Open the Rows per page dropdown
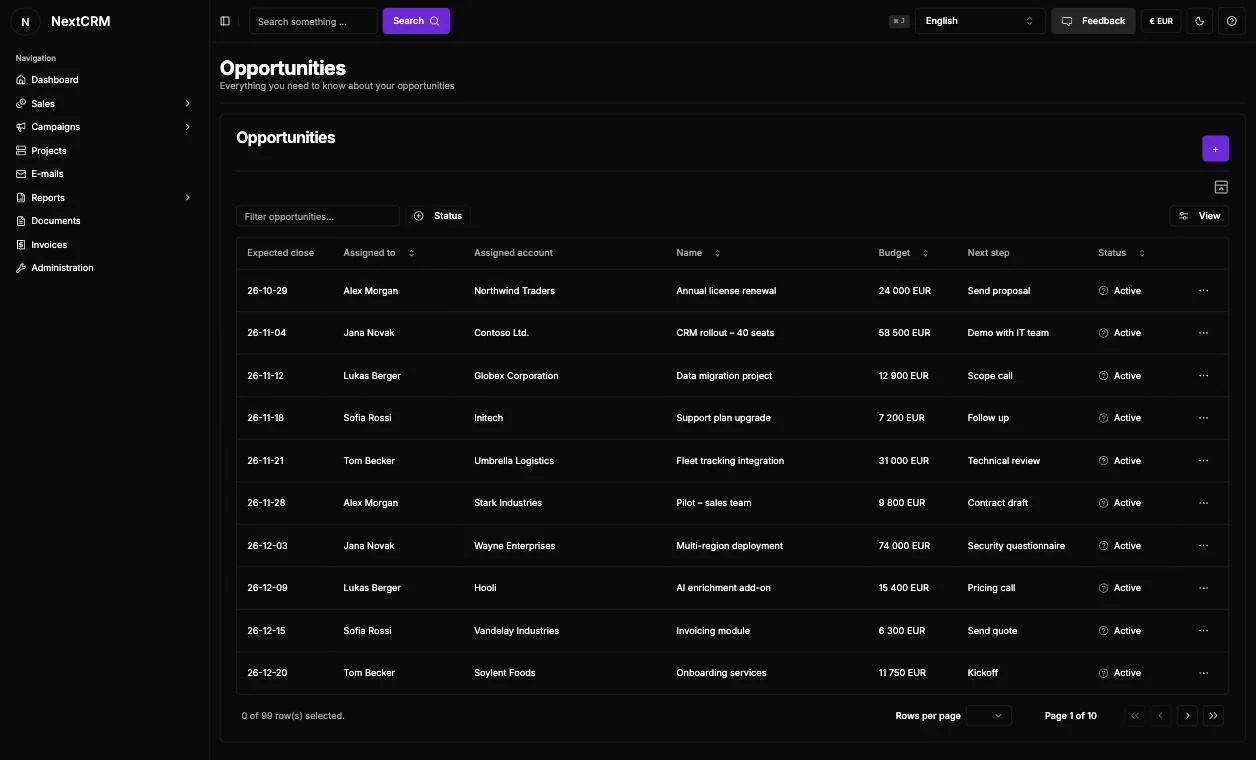Image resolution: width=1256 pixels, height=760 pixels. pyautogui.click(x=989, y=716)
